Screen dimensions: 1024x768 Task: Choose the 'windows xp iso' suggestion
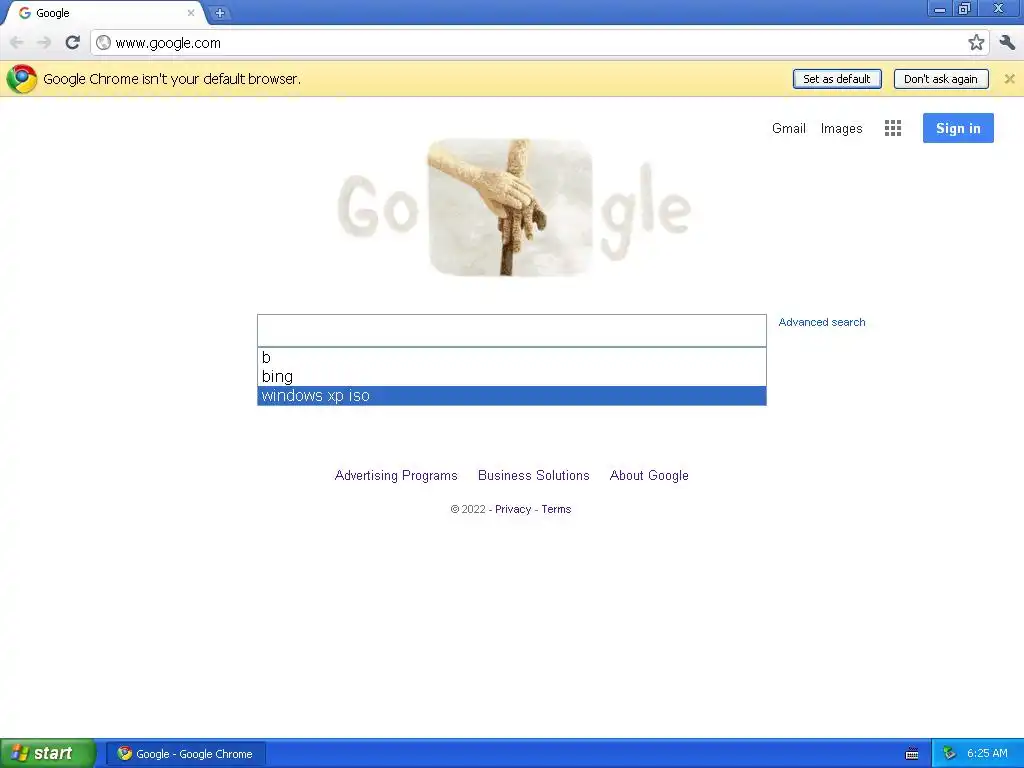pos(511,396)
